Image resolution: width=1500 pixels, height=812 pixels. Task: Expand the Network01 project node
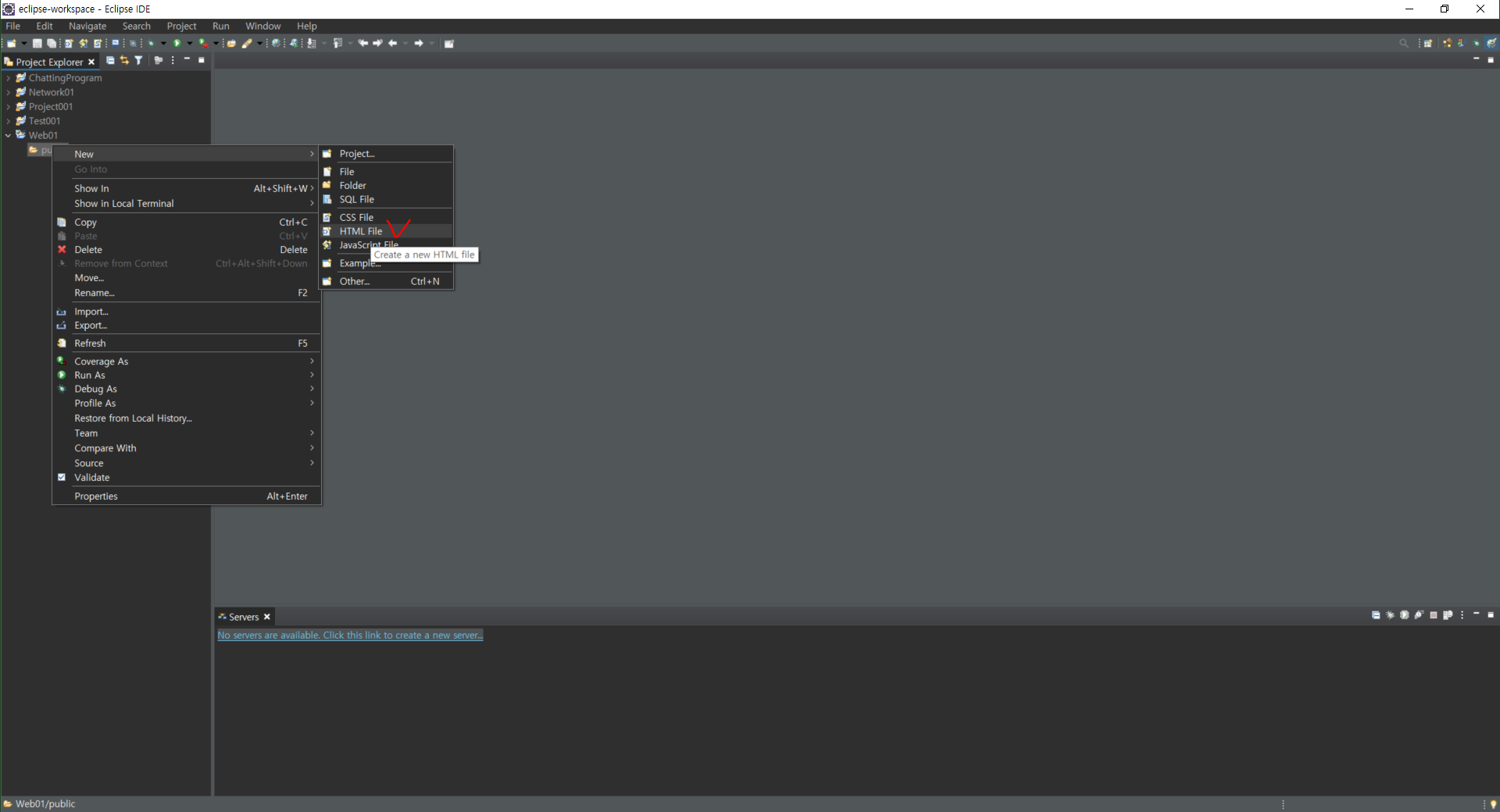(8, 92)
